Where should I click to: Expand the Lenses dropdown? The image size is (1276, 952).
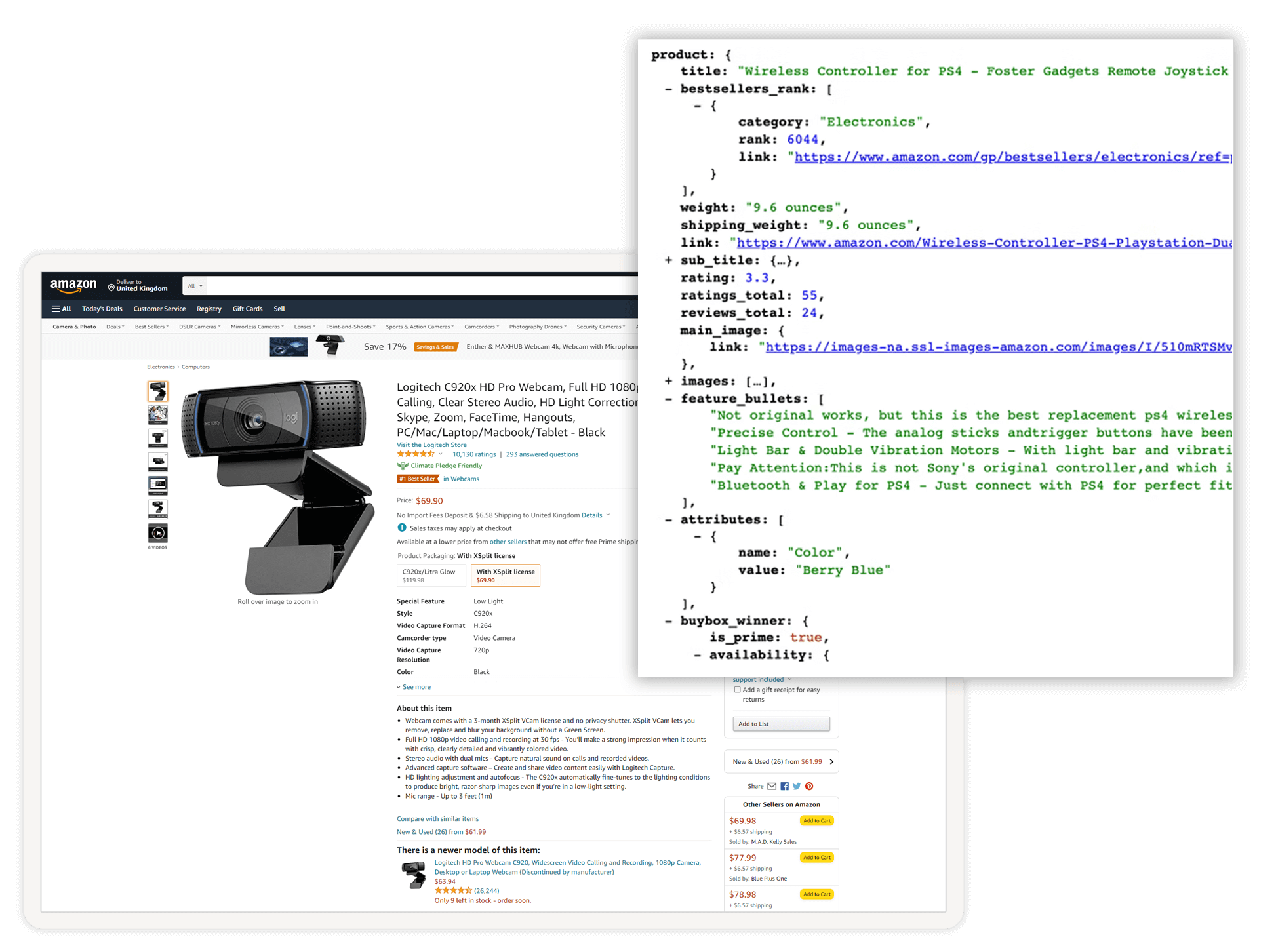(305, 327)
